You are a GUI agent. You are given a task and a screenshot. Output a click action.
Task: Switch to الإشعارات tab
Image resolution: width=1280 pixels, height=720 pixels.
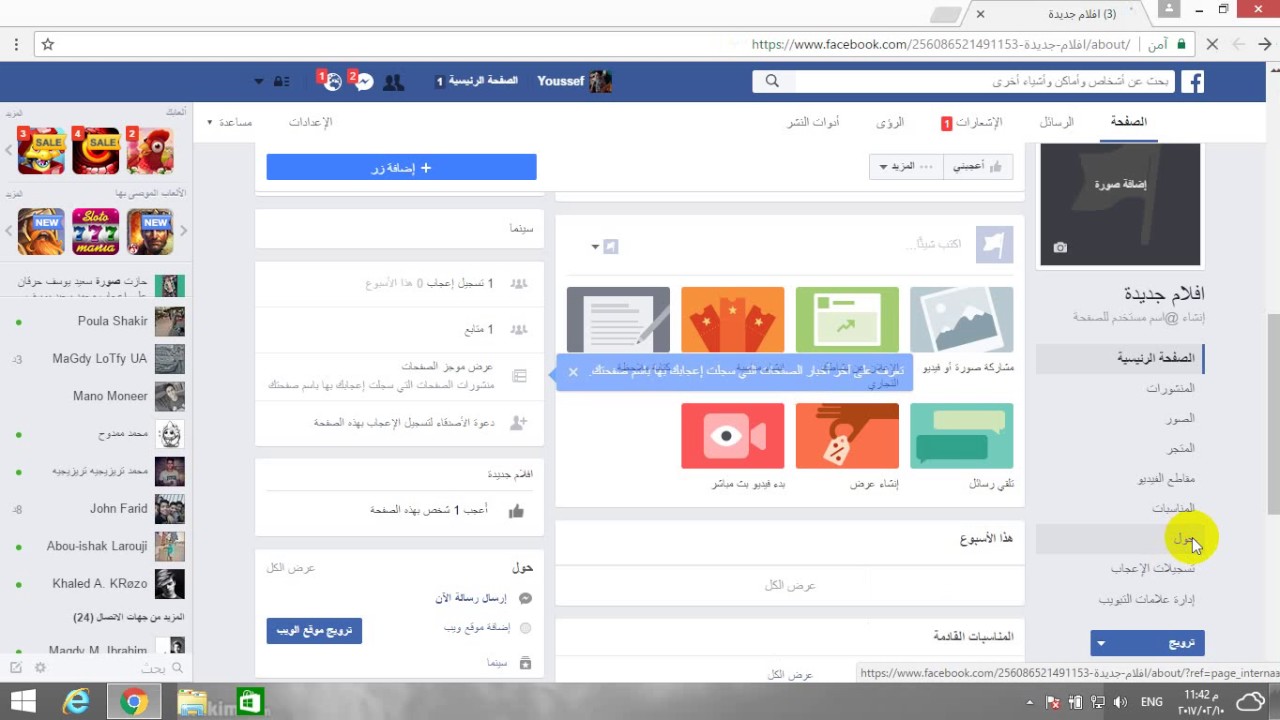(972, 122)
